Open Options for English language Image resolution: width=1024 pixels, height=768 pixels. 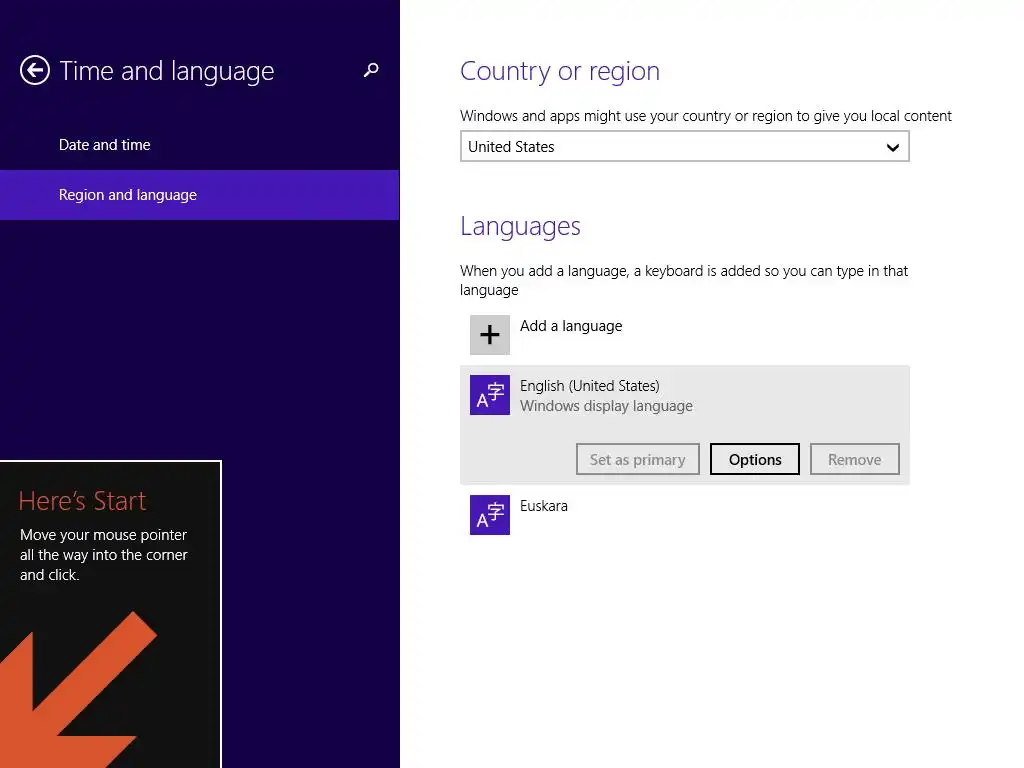click(x=755, y=459)
